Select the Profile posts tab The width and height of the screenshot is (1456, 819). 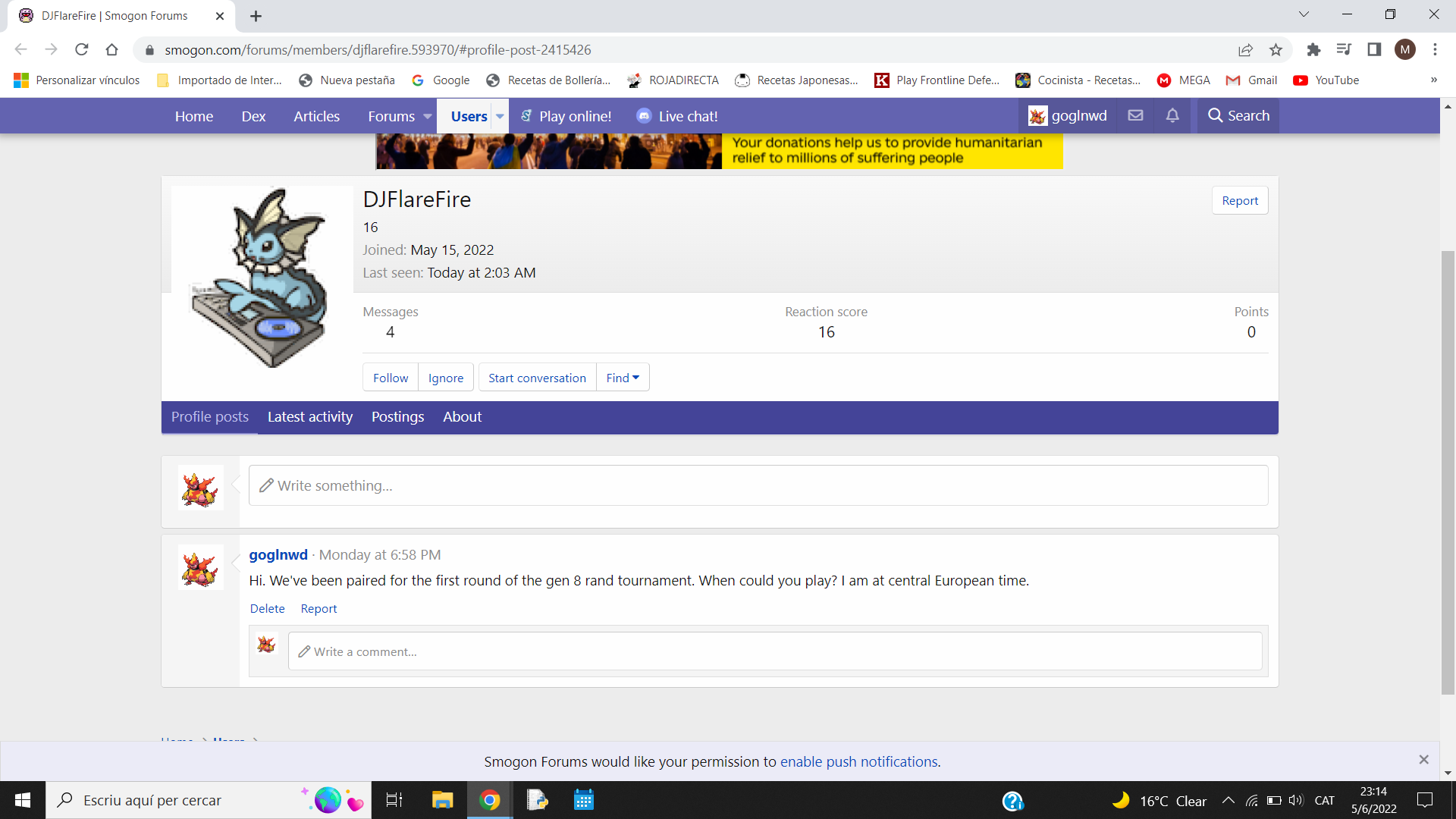pos(209,417)
